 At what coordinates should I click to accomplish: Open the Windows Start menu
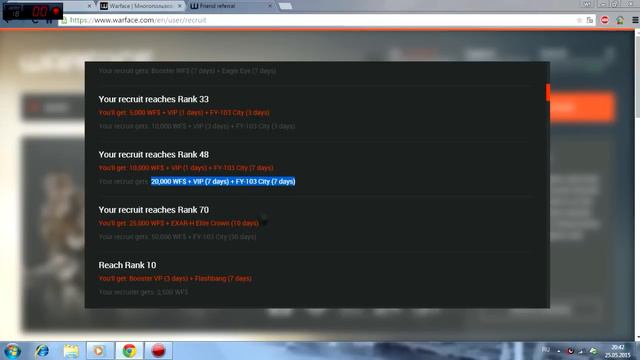(x=12, y=351)
